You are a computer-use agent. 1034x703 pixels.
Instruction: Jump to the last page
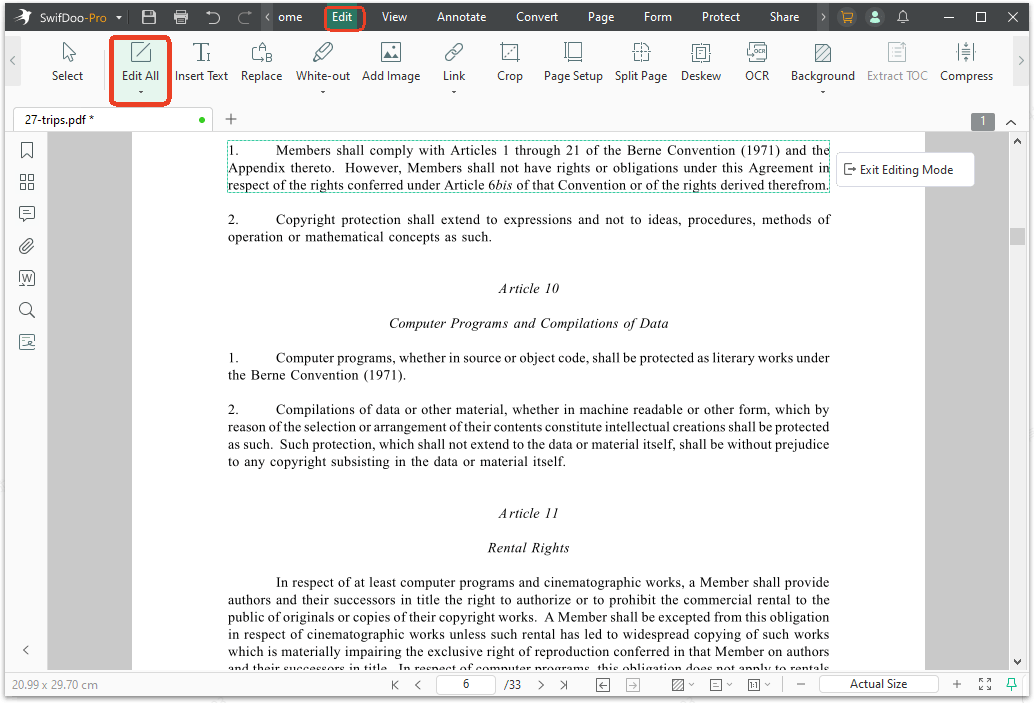[564, 685]
